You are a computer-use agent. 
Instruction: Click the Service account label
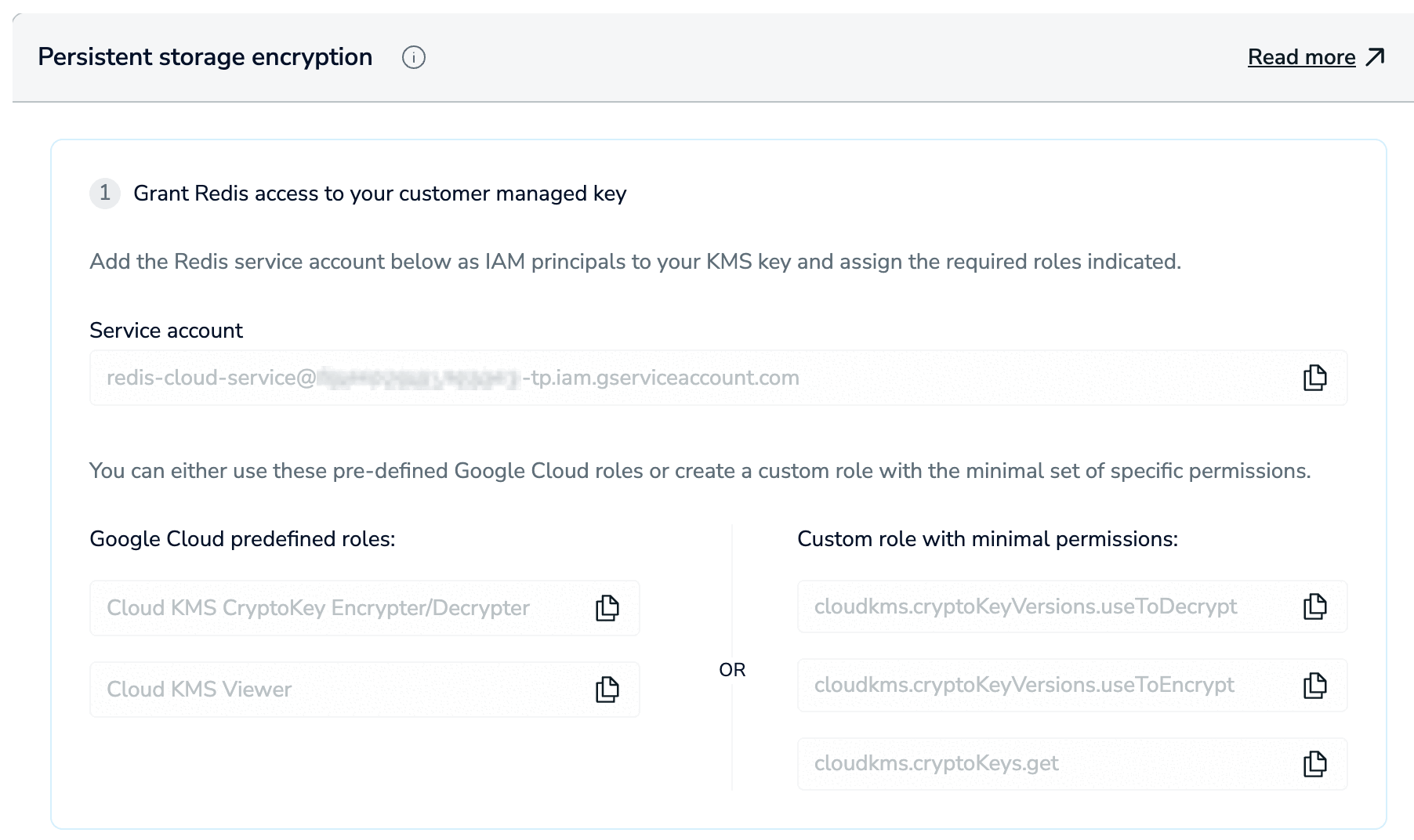pos(166,331)
